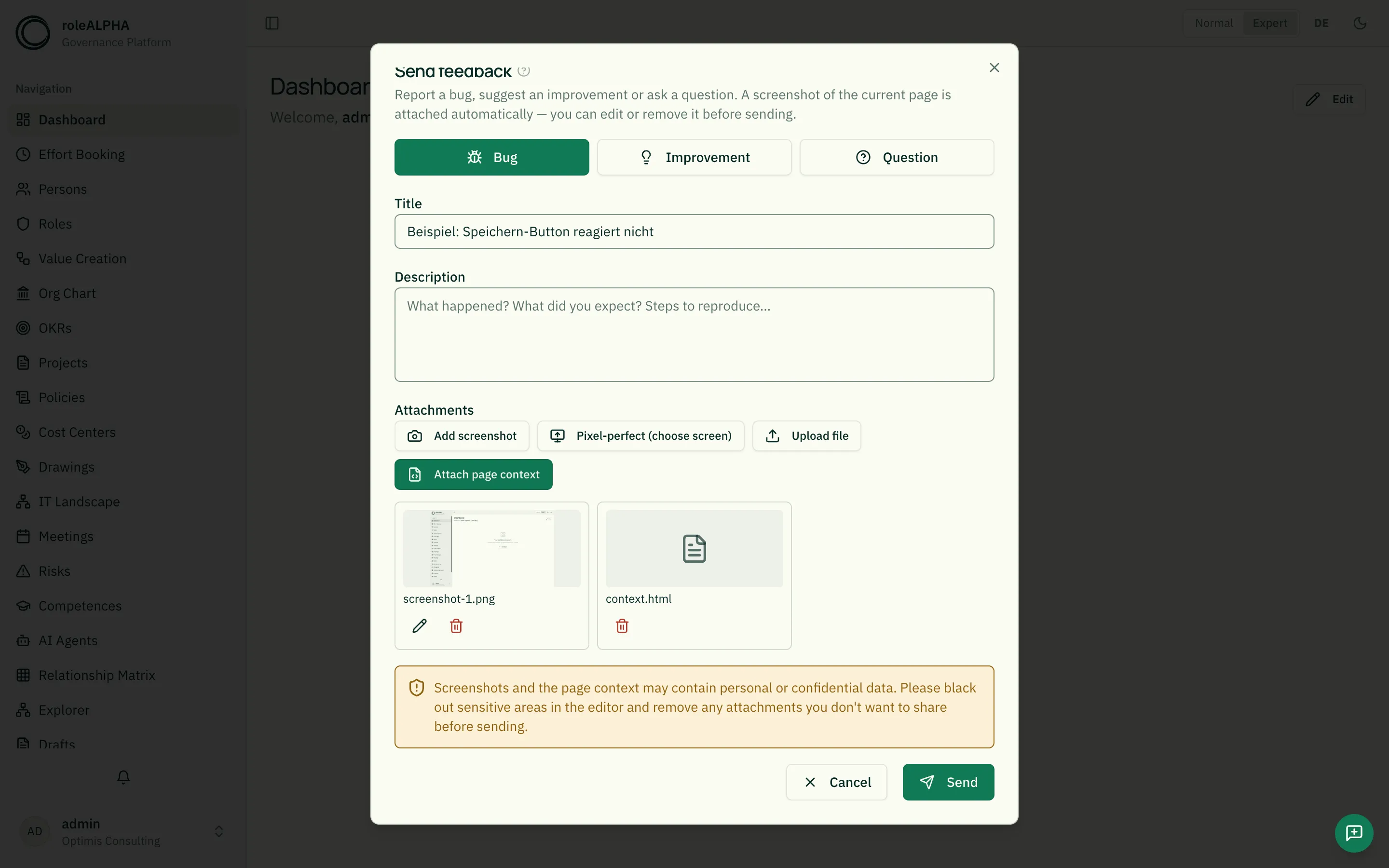Send the feedback

pos(948,782)
